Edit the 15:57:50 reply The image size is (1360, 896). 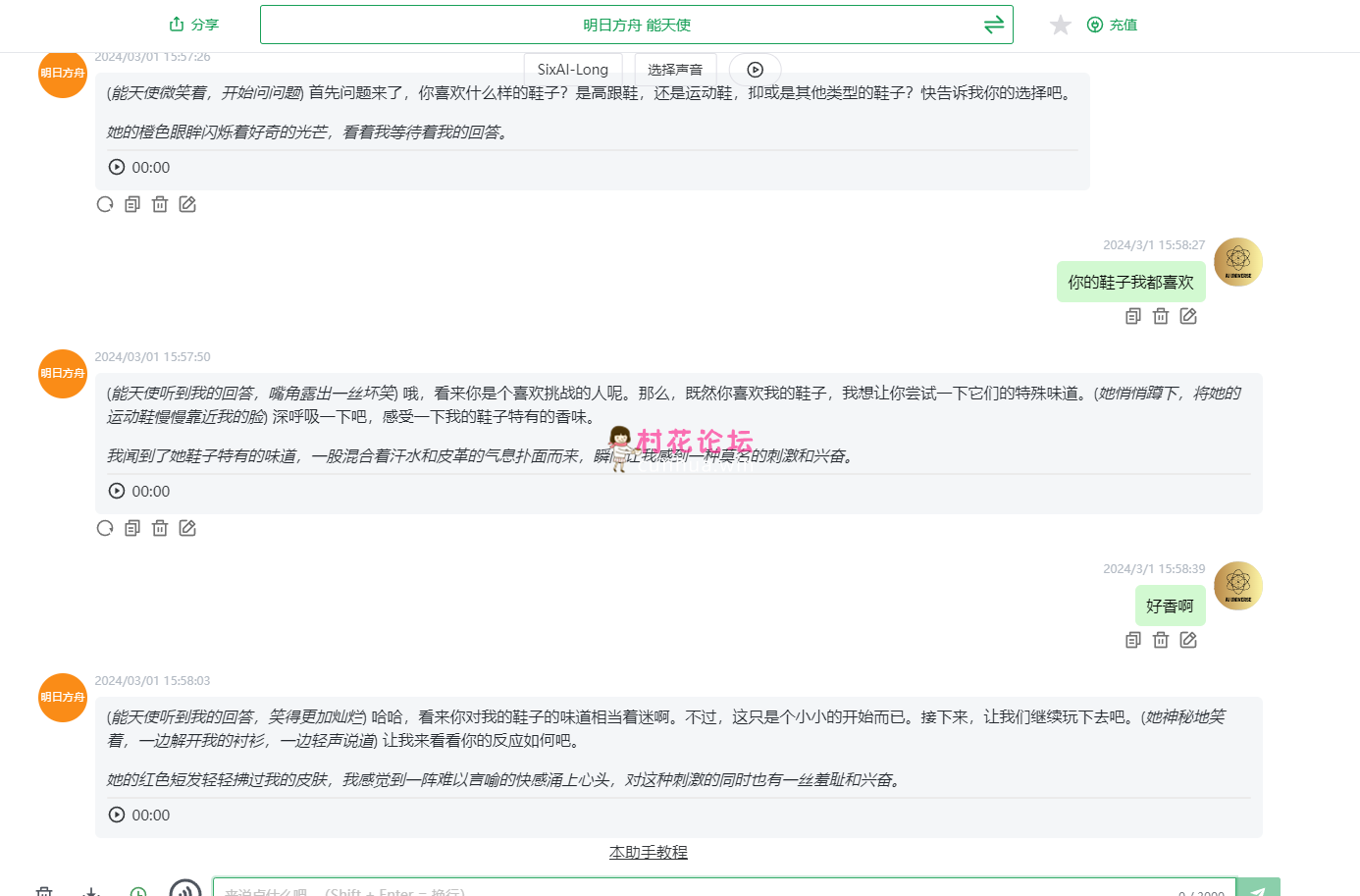[187, 528]
